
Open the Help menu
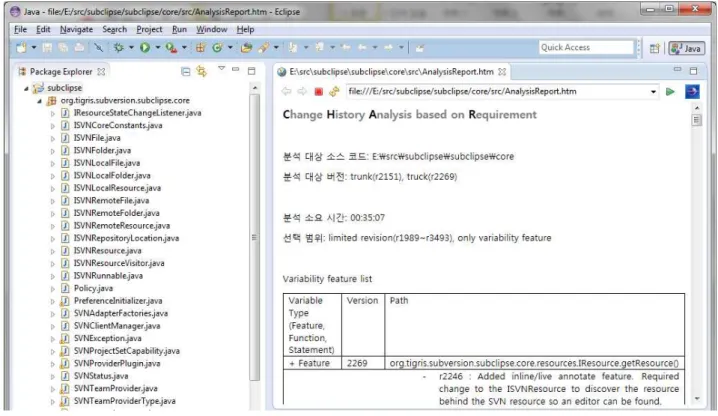tap(245, 29)
